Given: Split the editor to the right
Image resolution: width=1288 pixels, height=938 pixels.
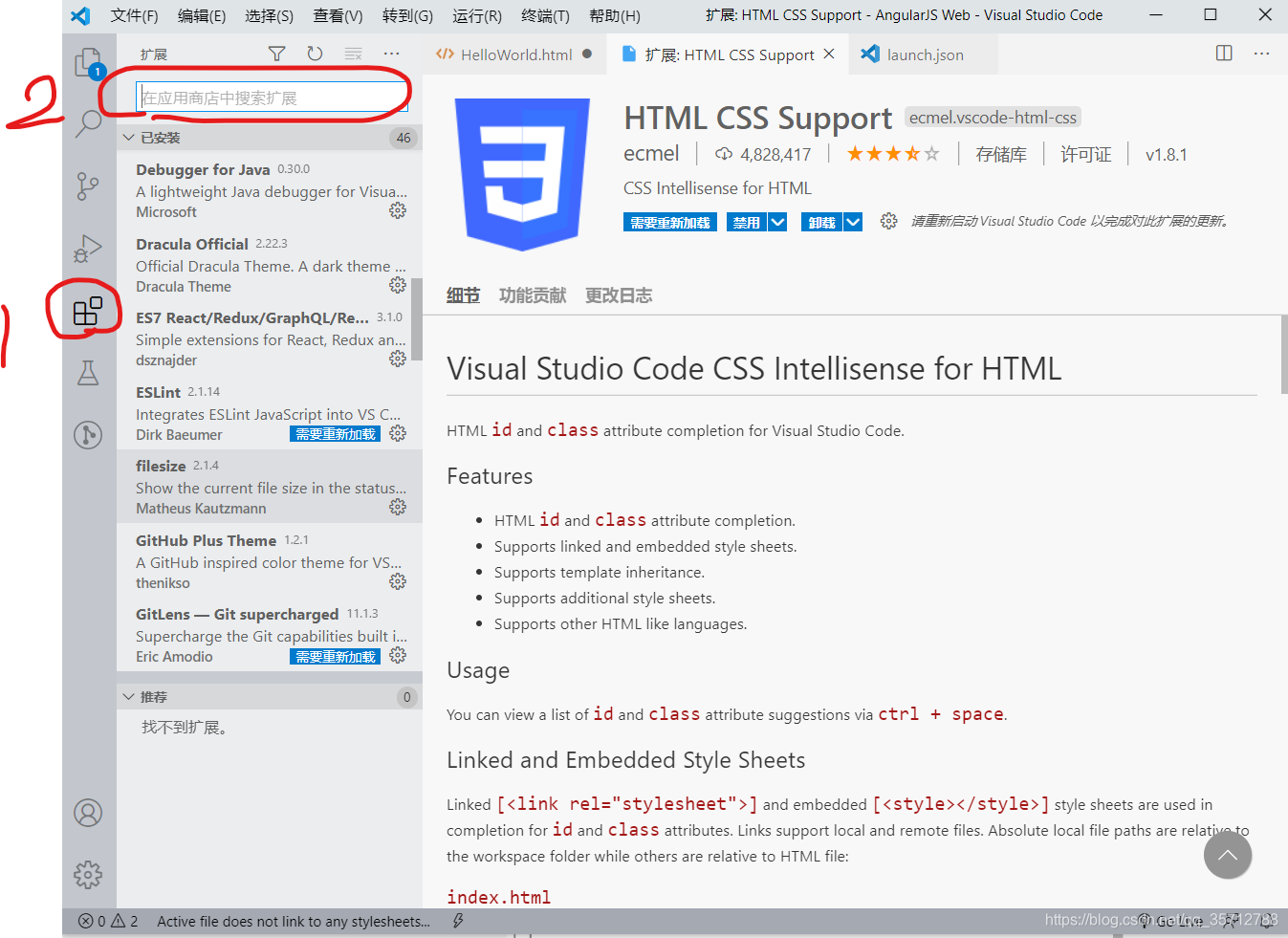Looking at the screenshot, I should [x=1224, y=54].
